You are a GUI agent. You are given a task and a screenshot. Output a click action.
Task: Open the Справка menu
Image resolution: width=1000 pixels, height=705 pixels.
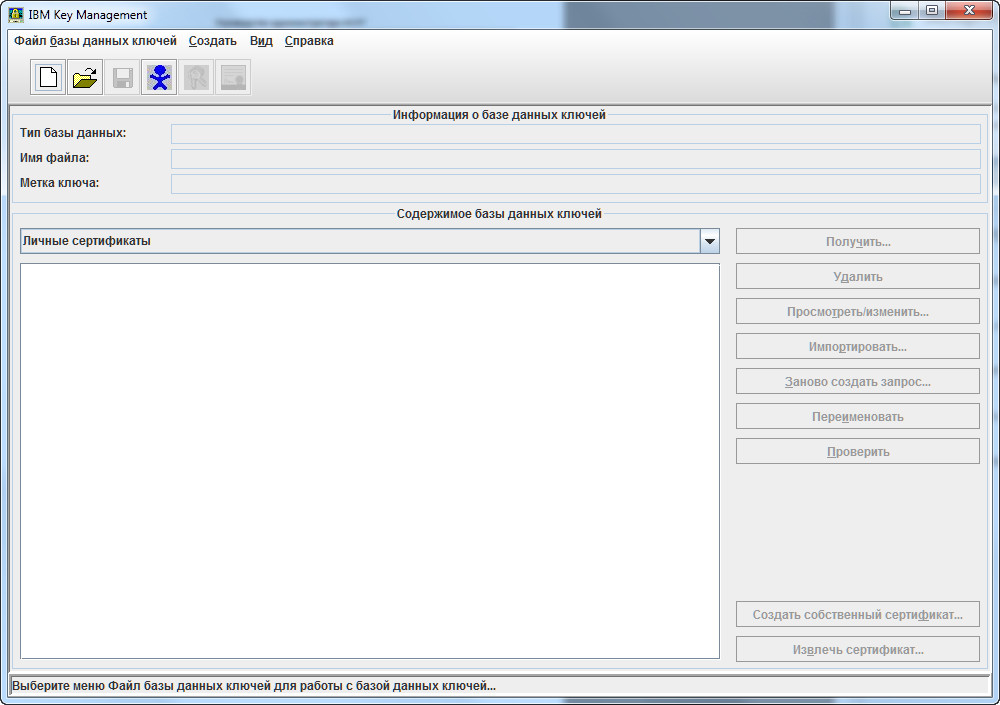click(x=309, y=41)
